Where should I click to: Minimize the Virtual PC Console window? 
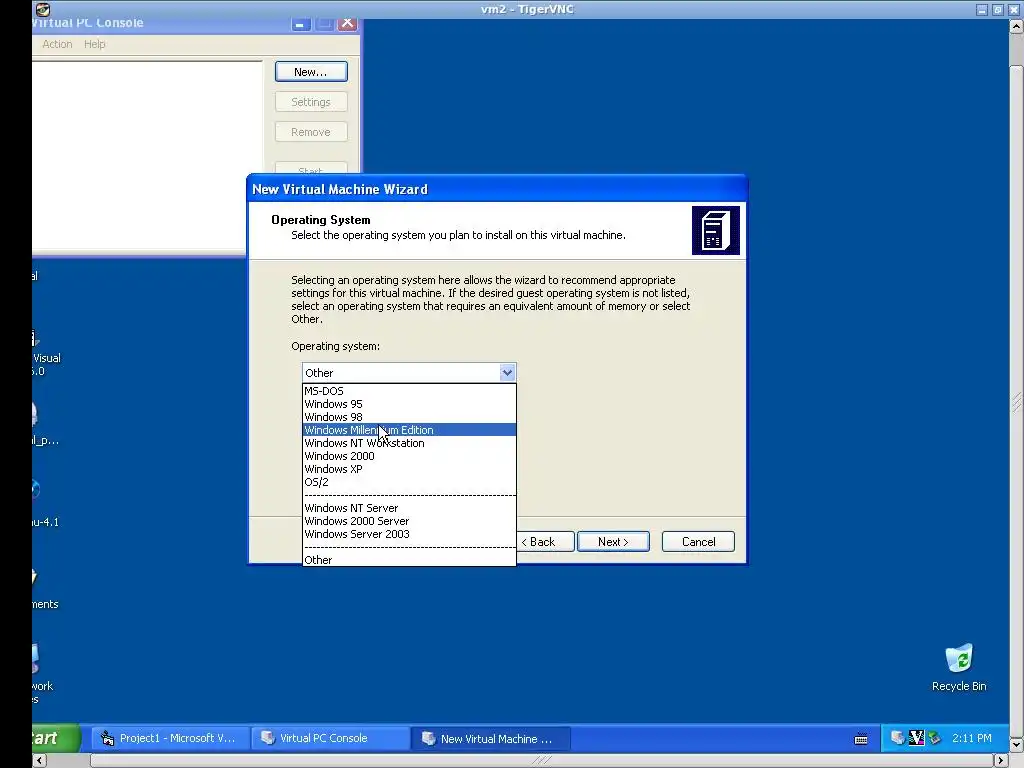(x=300, y=24)
